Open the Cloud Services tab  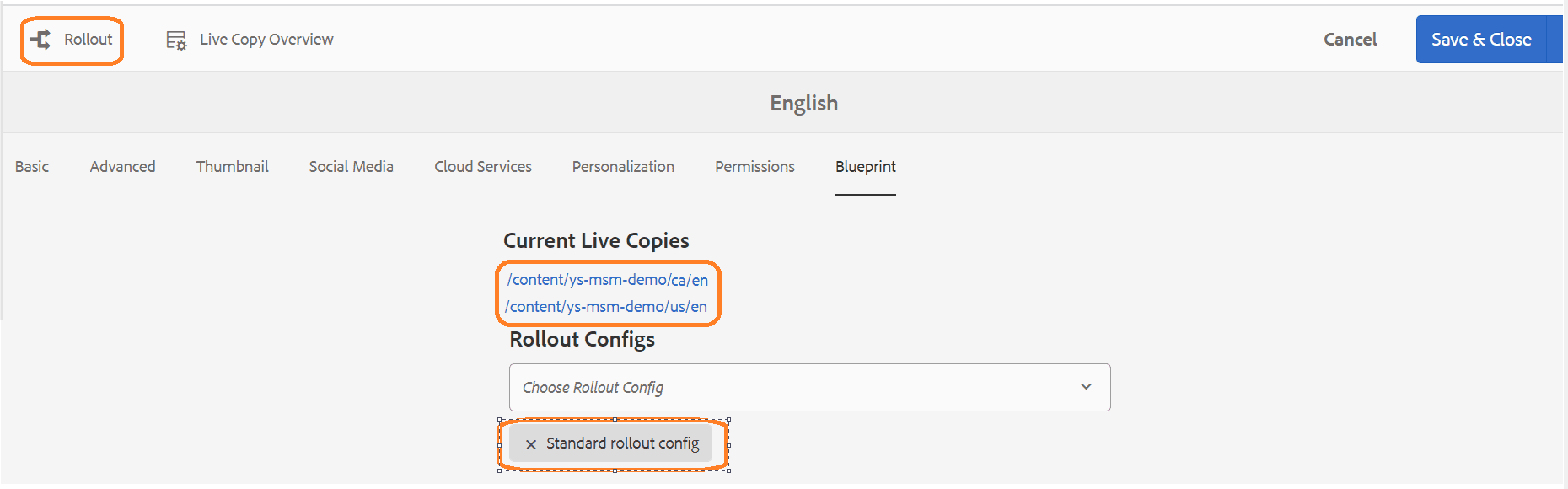tap(483, 167)
